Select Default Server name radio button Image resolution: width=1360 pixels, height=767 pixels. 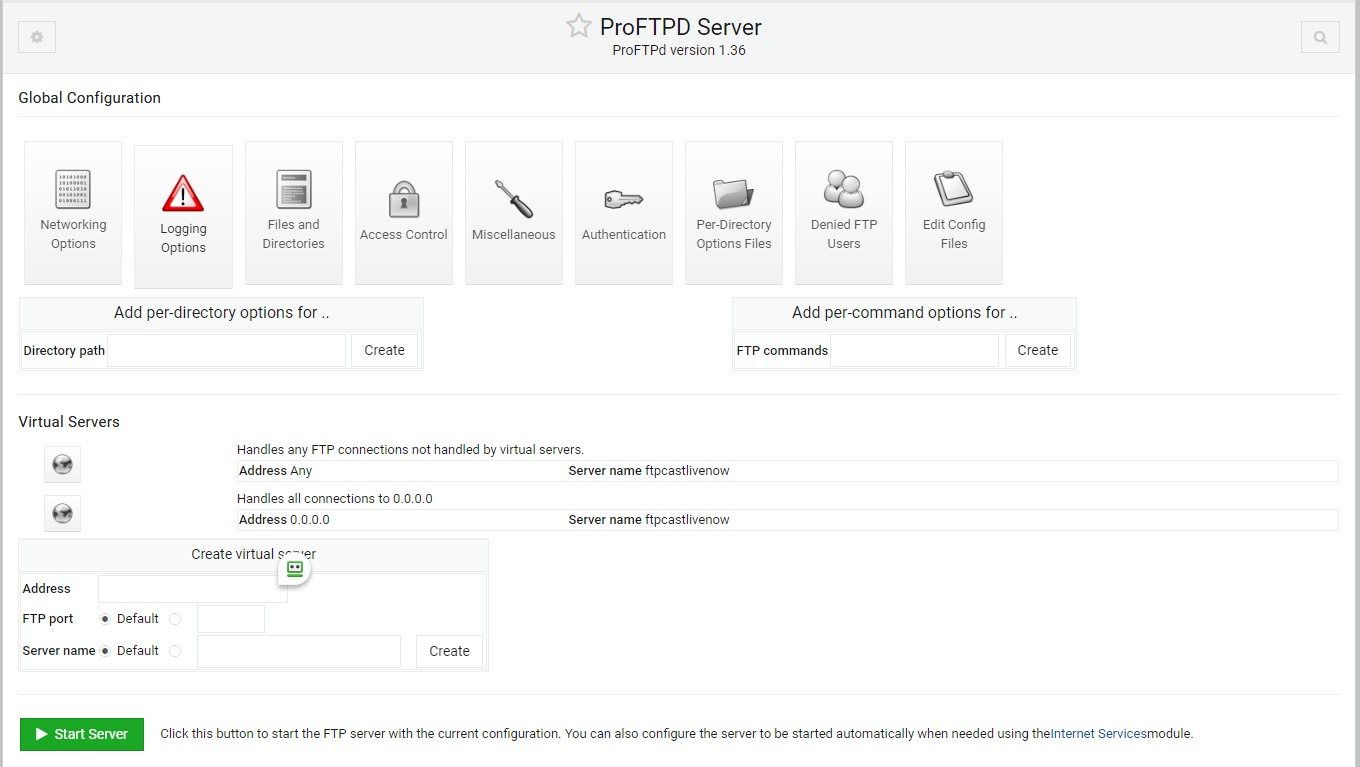pos(105,651)
